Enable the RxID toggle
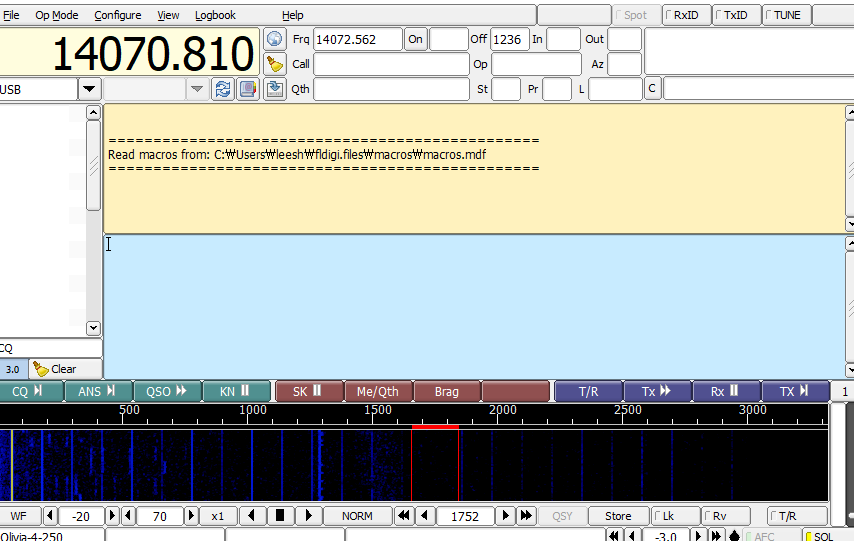Screen dimensions: 854x541 (x=686, y=15)
